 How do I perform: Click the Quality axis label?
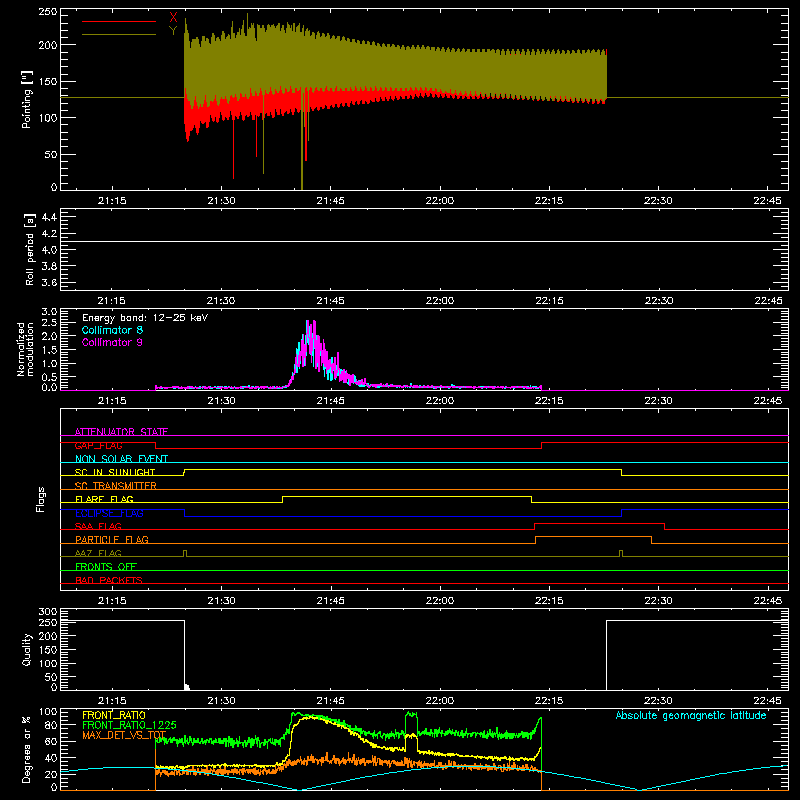coord(27,649)
